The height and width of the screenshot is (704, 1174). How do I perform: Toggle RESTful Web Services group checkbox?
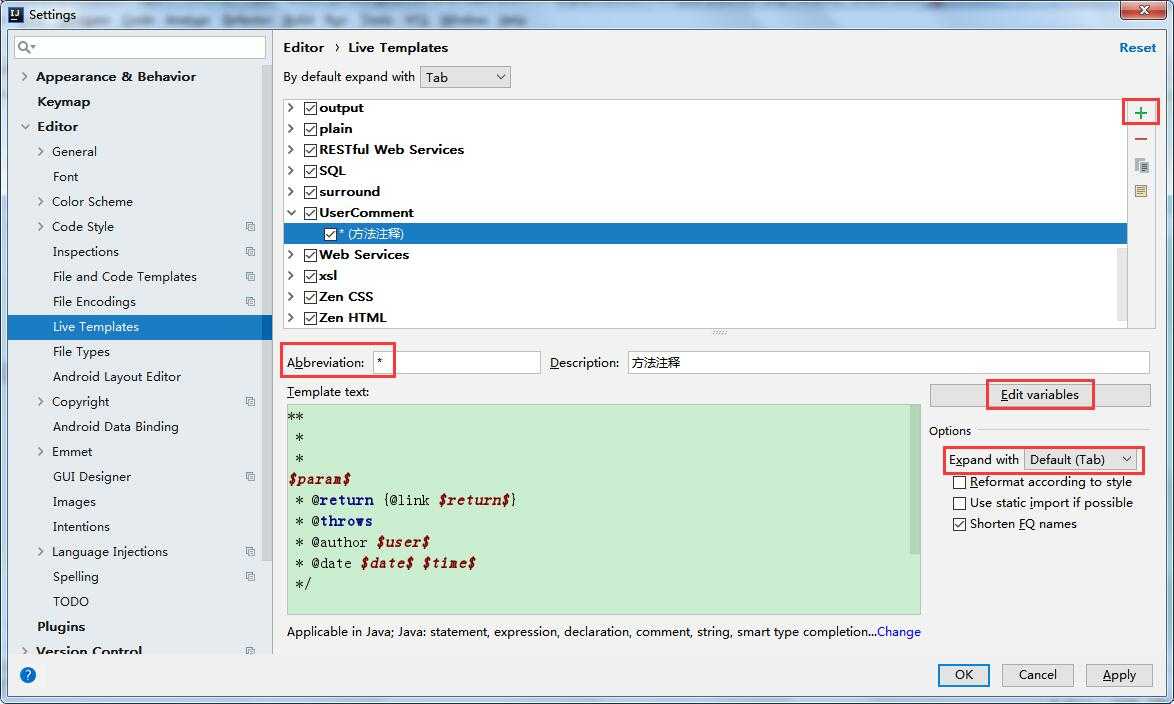311,150
